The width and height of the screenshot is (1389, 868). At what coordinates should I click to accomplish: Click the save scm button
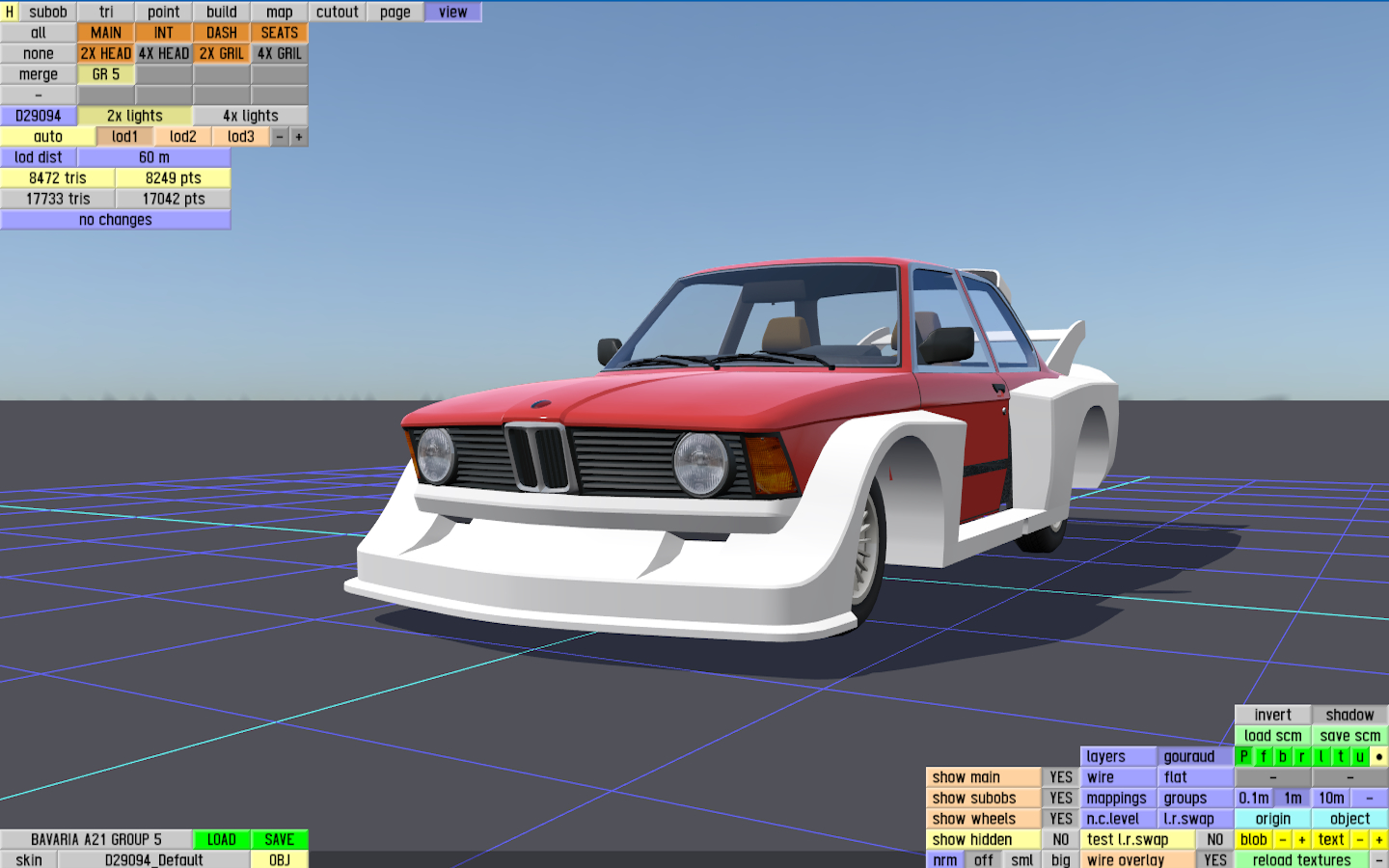[1350, 736]
